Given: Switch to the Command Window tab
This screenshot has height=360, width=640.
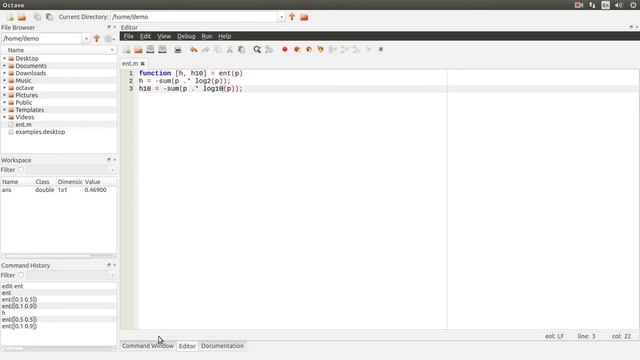Looking at the screenshot, I should coord(148,346).
